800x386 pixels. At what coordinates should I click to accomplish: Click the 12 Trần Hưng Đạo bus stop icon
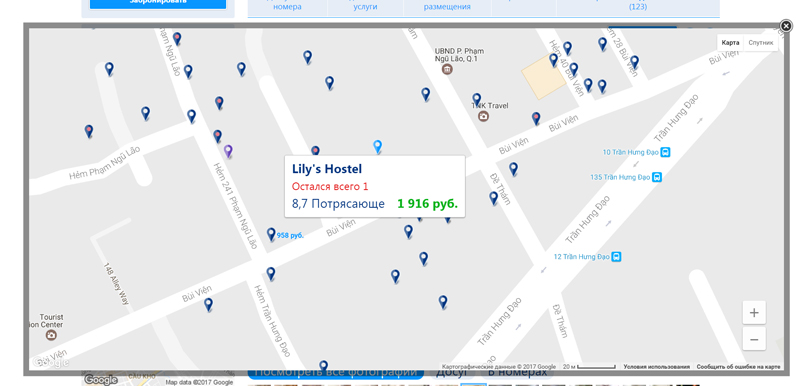[x=617, y=256]
